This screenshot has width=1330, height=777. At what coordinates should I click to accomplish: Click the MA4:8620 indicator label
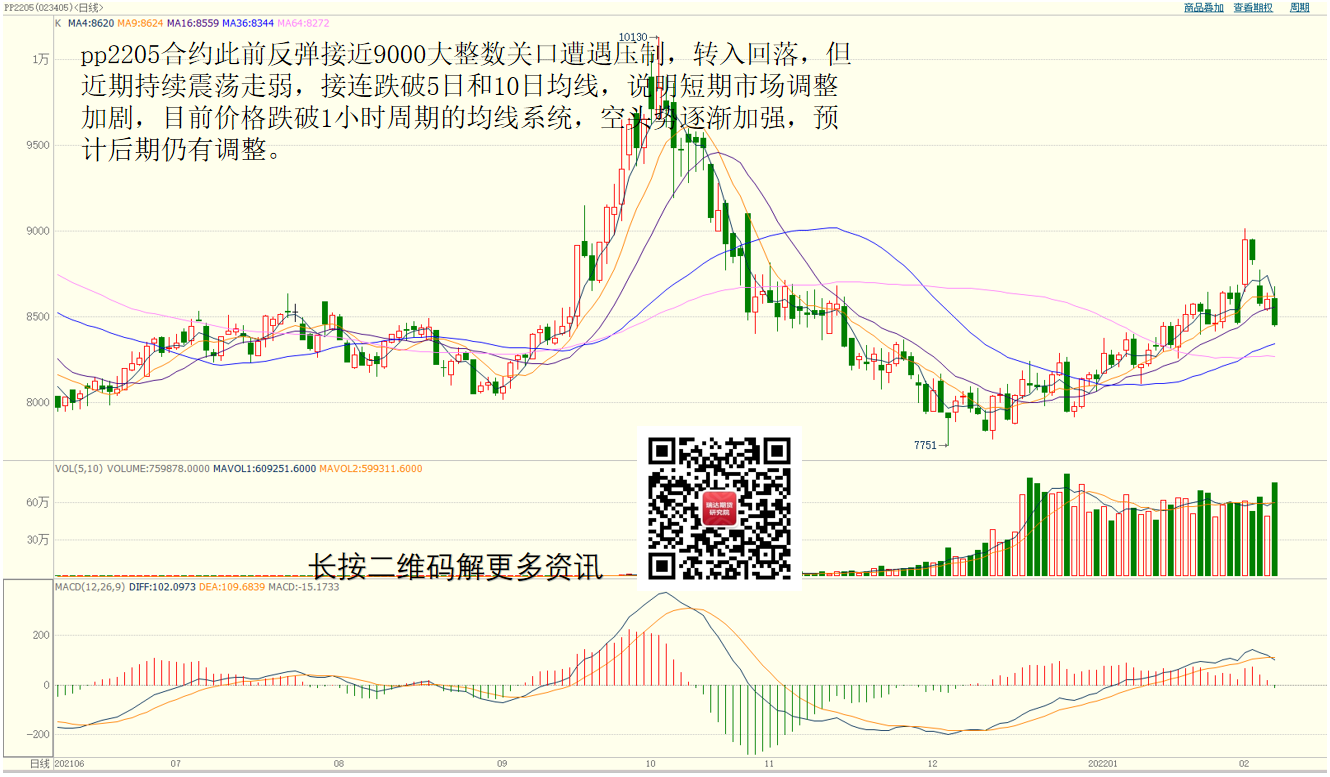(x=91, y=22)
